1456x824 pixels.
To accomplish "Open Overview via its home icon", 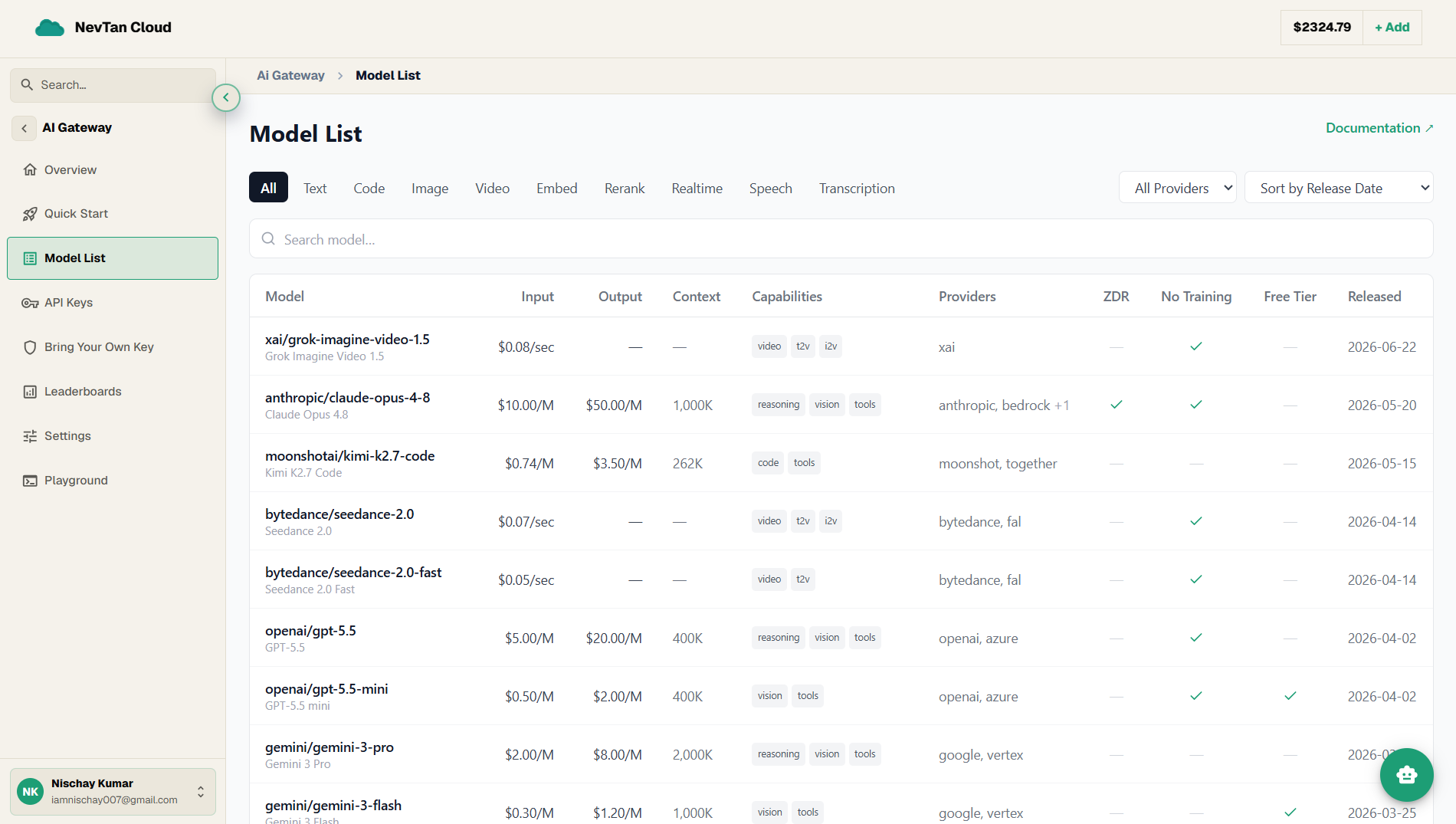I will [x=30, y=169].
